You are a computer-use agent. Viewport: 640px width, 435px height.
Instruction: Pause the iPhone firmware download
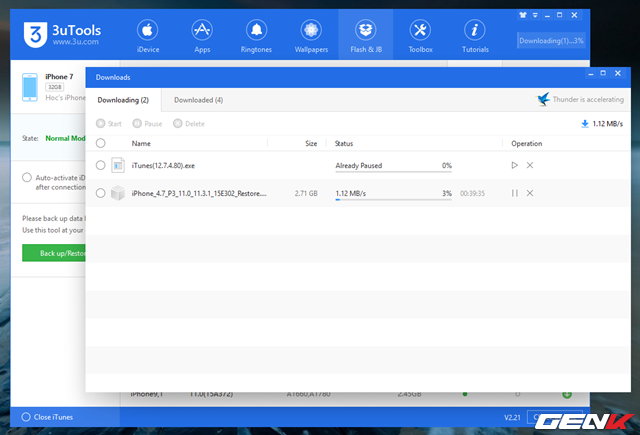[514, 193]
